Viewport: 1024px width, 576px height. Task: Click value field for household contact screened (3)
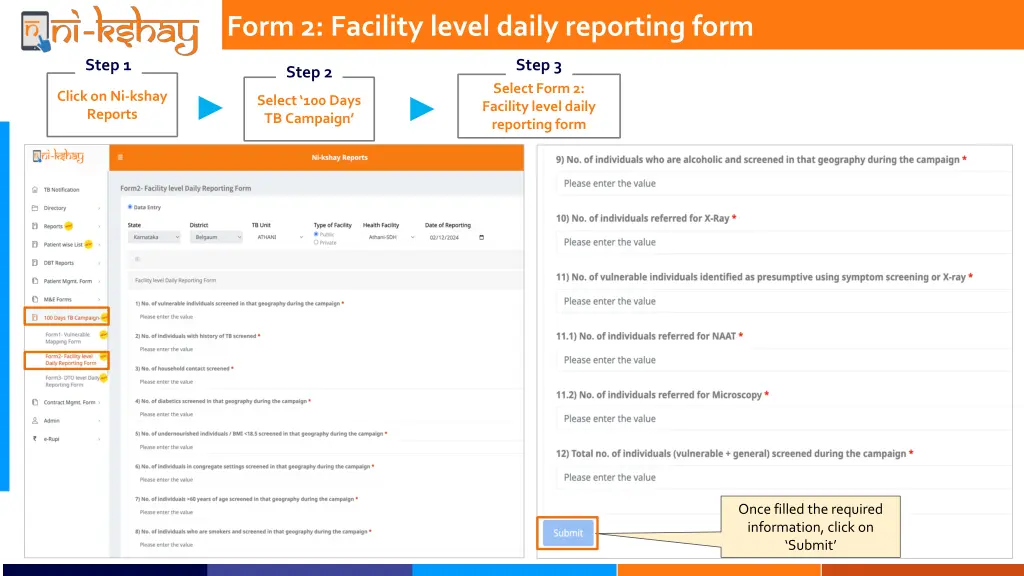[328, 382]
